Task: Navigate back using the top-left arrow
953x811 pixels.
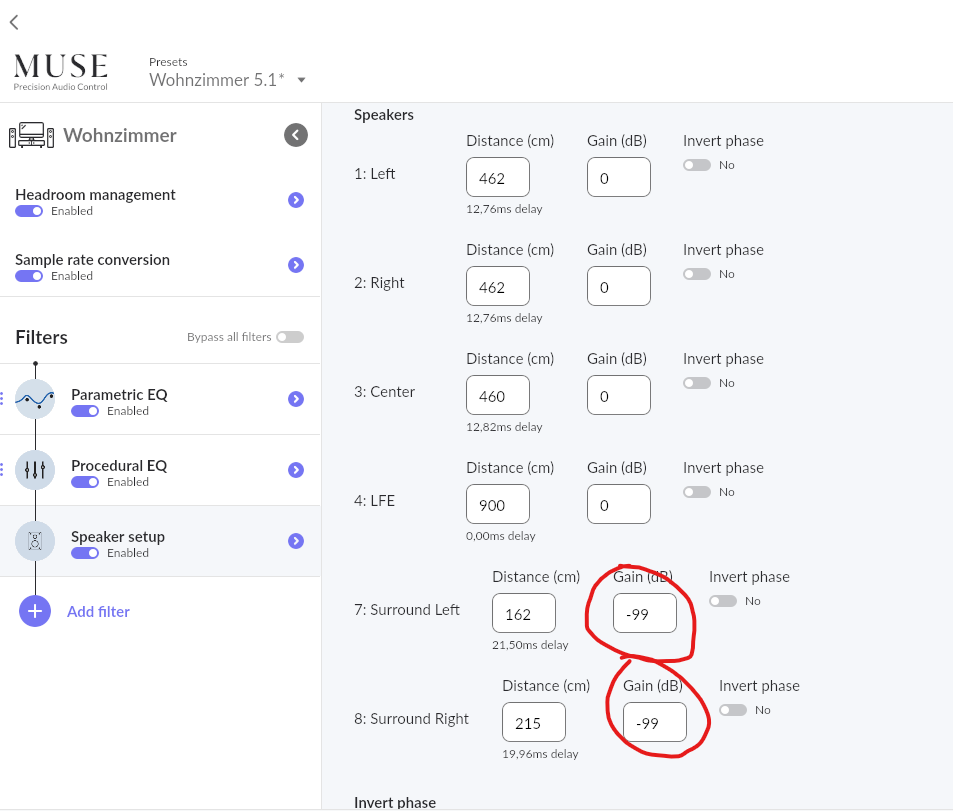Action: tap(13, 22)
